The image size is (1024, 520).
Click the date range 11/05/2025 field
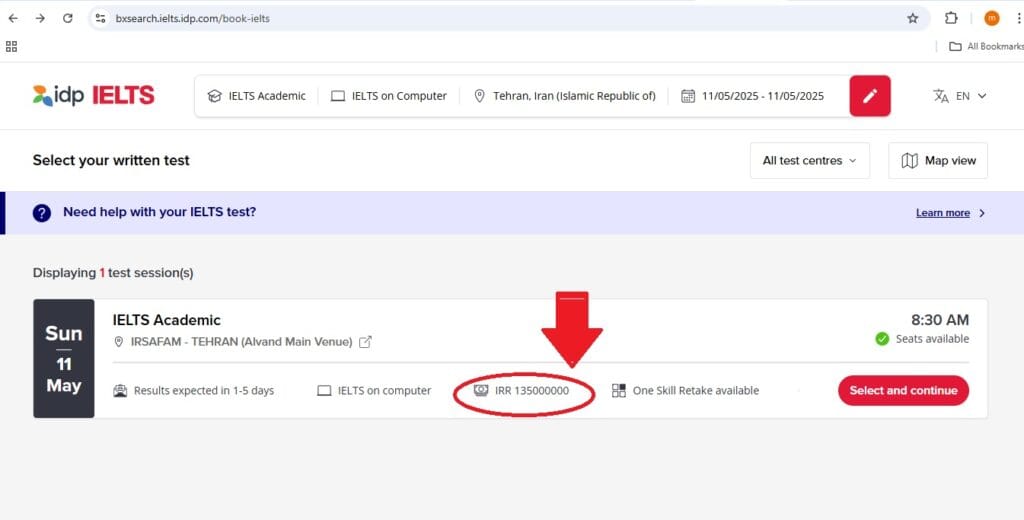[x=752, y=96]
